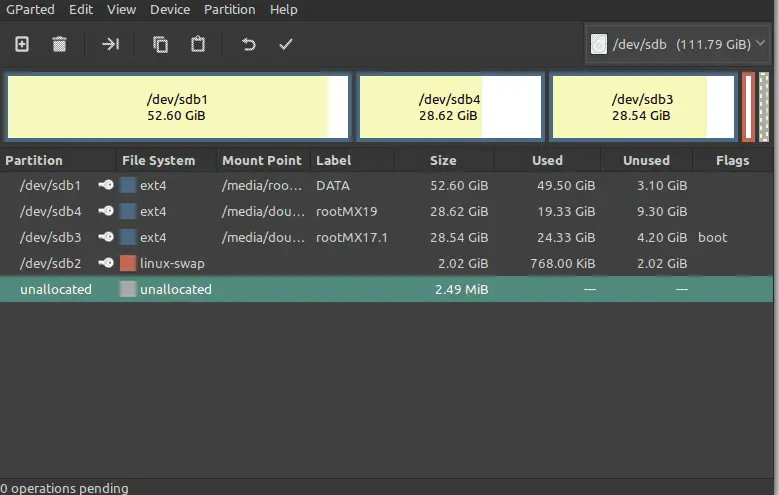The width and height of the screenshot is (779, 495).
Task: Click the /media/roo… mount point cell
Action: [262, 185]
